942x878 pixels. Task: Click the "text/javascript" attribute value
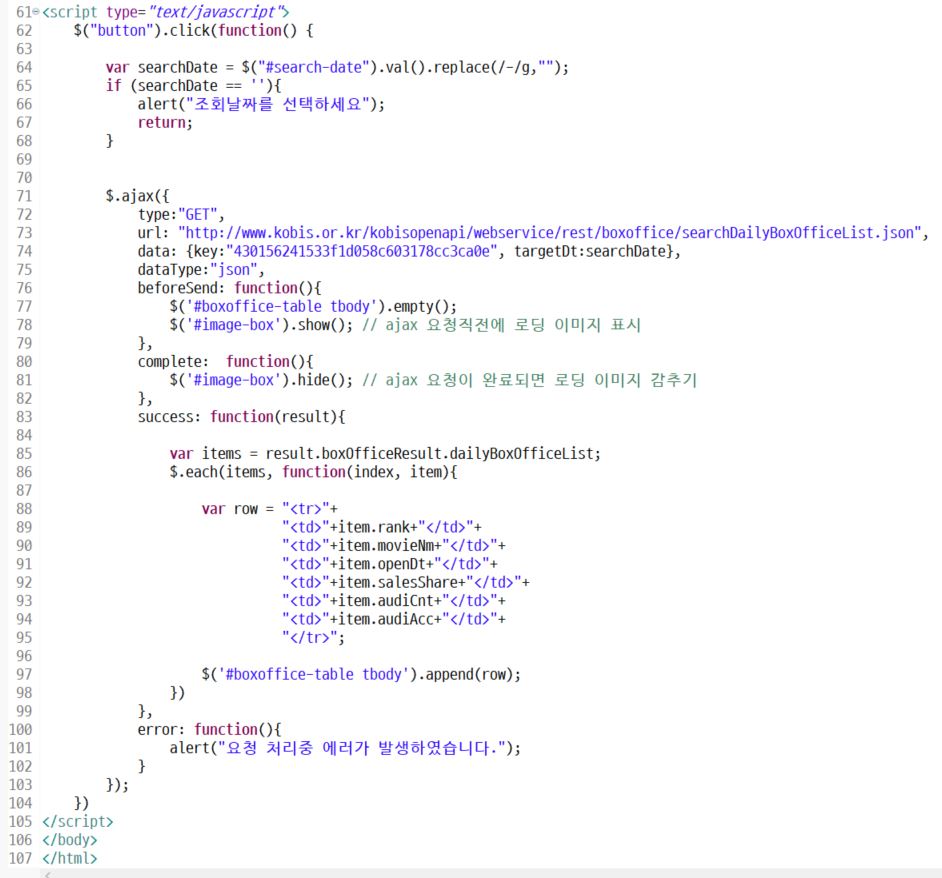(x=214, y=12)
